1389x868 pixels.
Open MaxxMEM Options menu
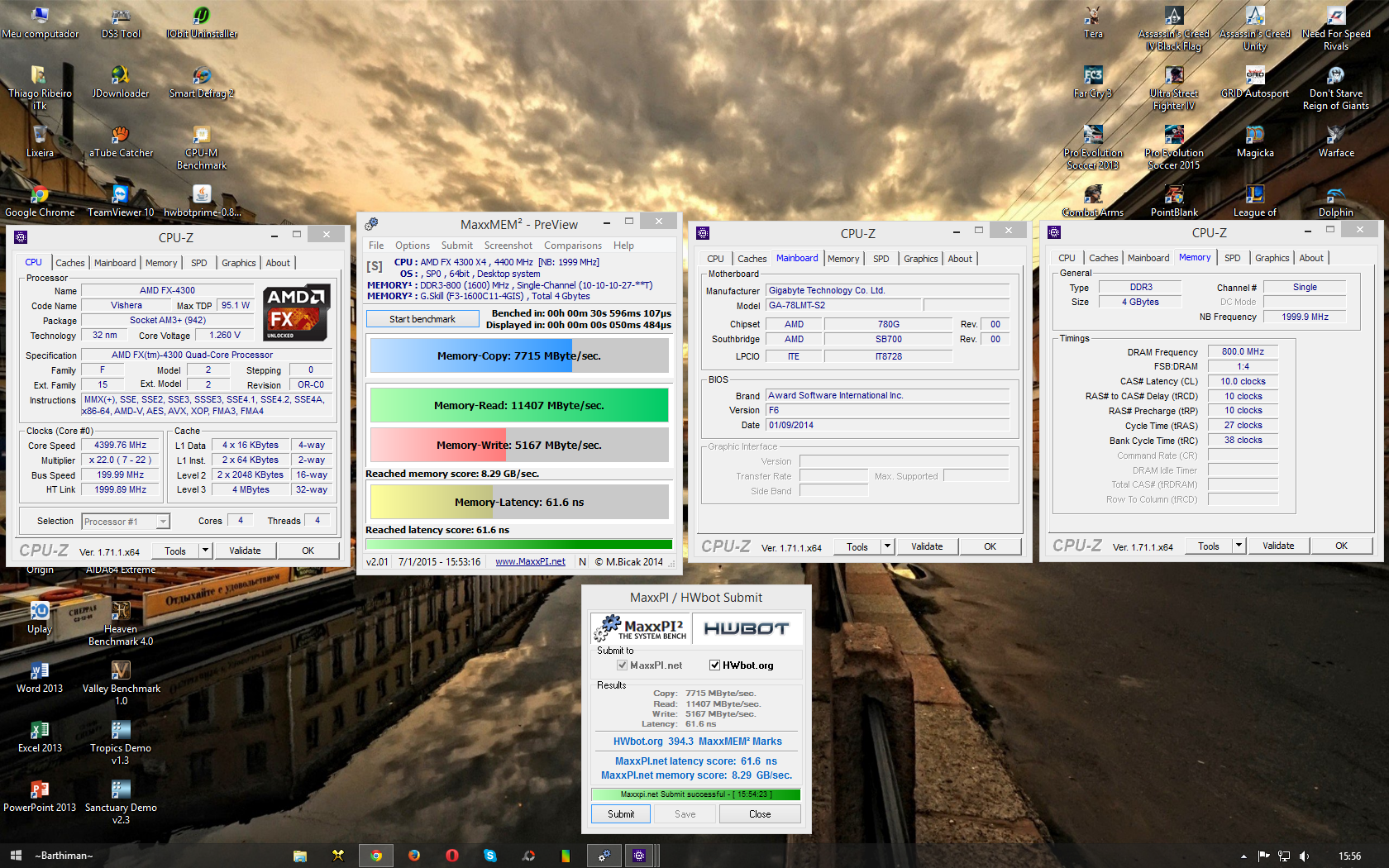(x=412, y=246)
